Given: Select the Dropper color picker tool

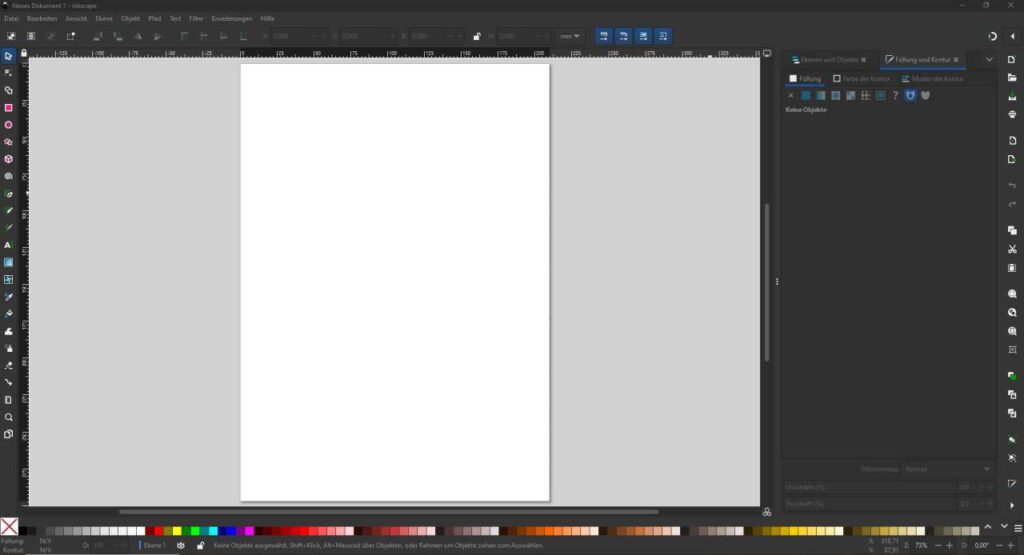Looking at the screenshot, I should click(x=8, y=297).
